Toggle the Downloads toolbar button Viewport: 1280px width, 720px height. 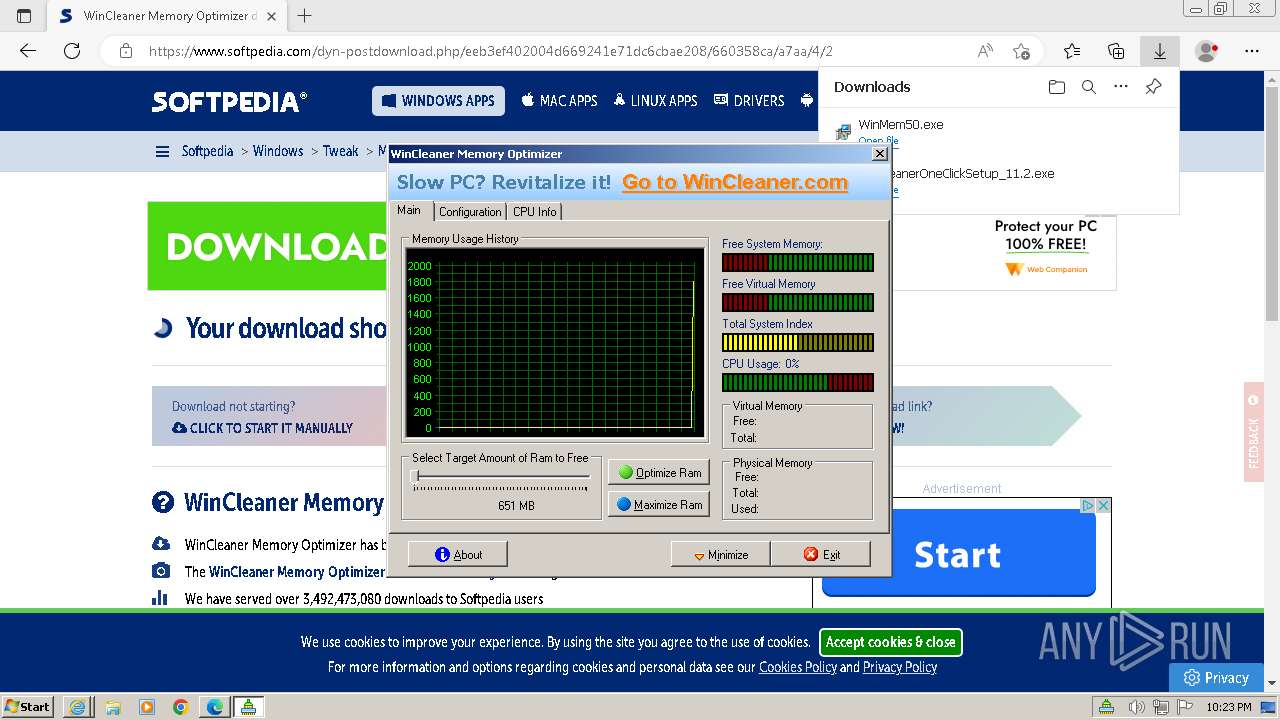click(1160, 51)
